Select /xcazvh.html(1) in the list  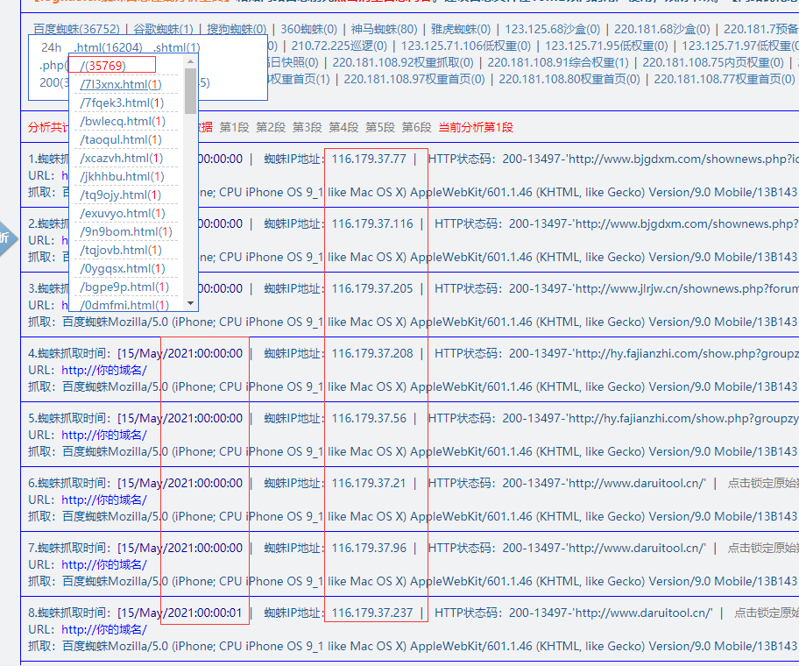pyautogui.click(x=121, y=158)
